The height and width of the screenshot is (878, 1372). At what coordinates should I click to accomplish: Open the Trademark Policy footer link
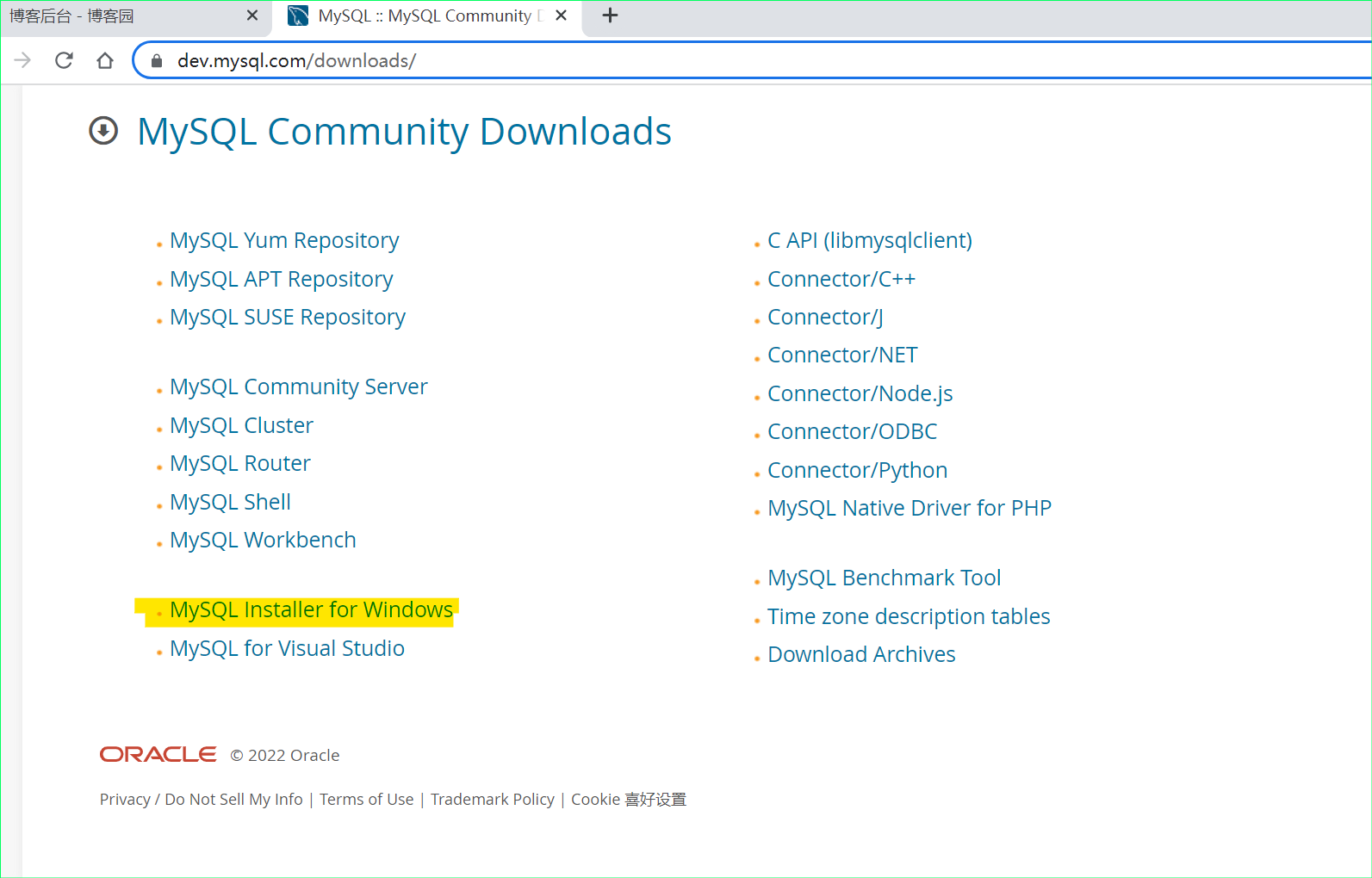point(493,800)
